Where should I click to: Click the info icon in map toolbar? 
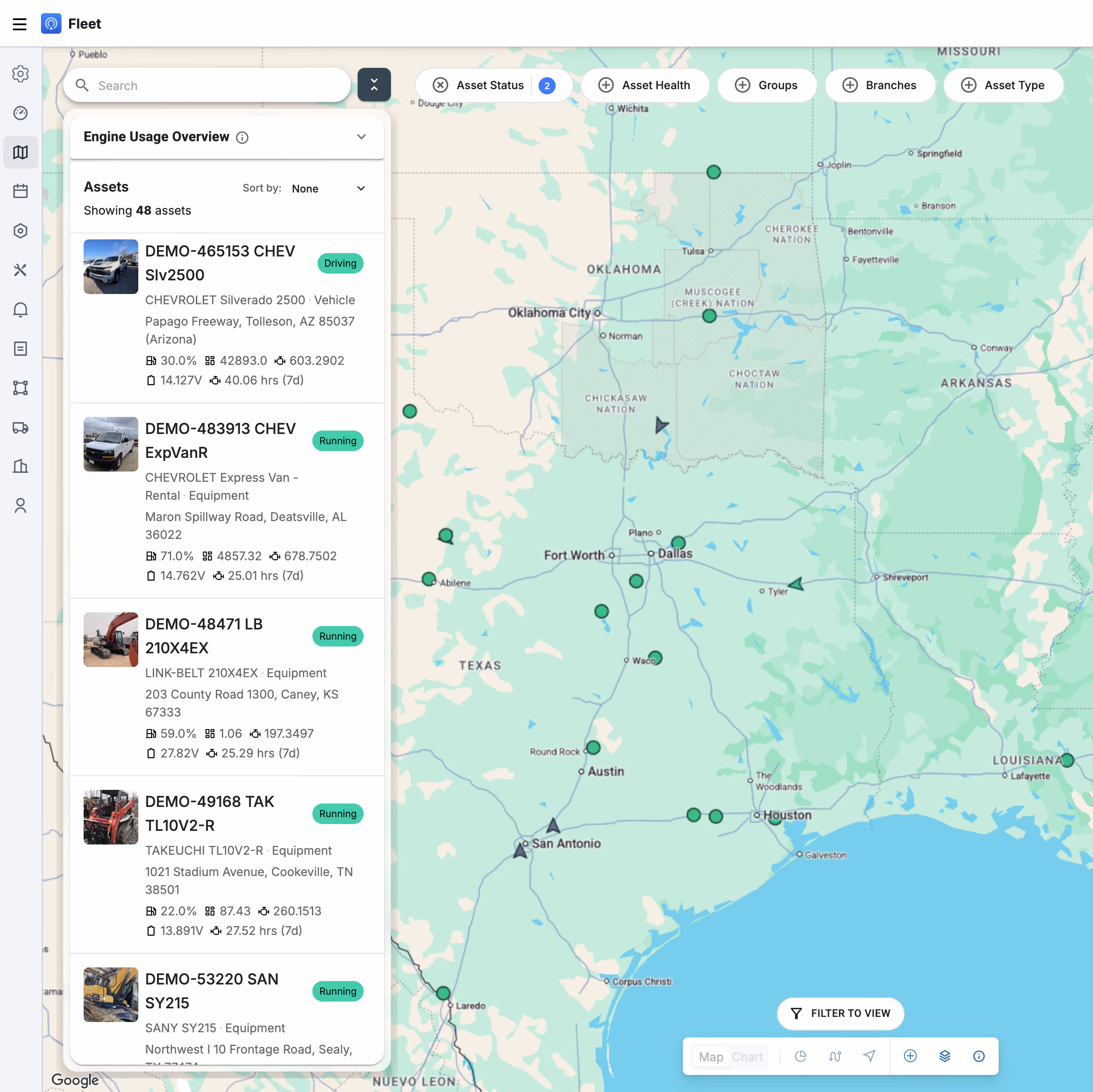coord(979,1056)
